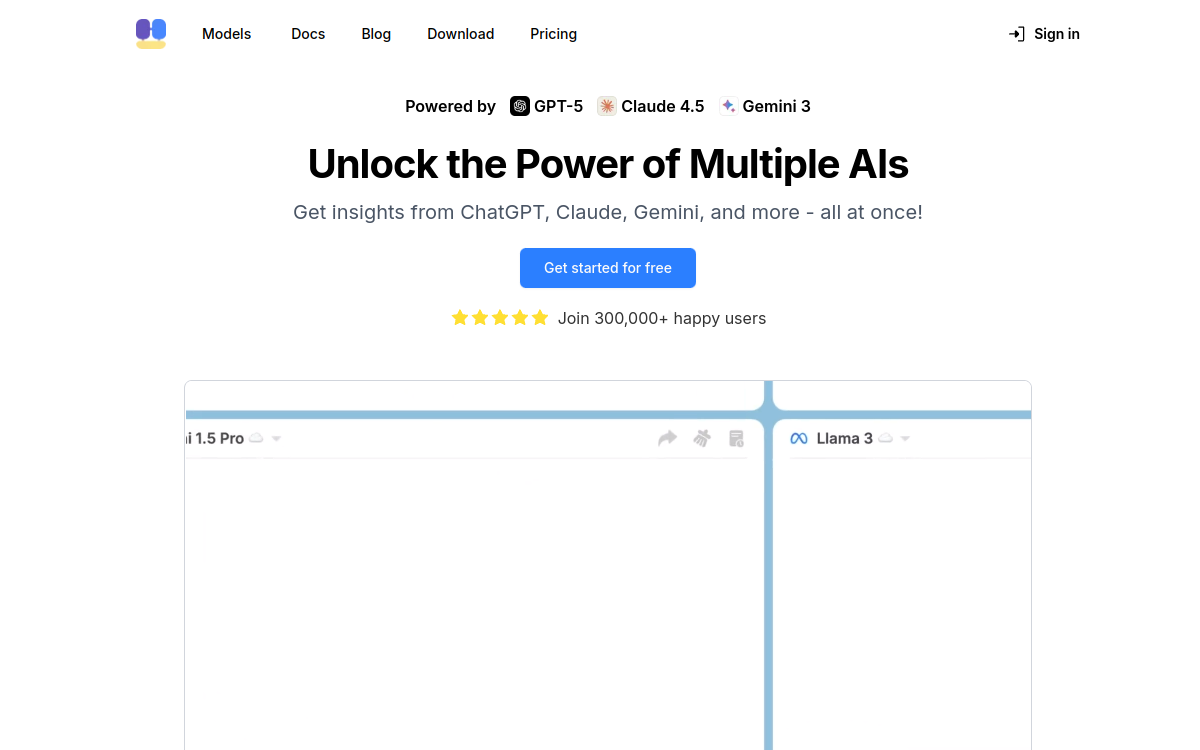This screenshot has height=750, width=1200.
Task: Click the GPT-5 OpenAI logo icon
Action: click(x=520, y=106)
